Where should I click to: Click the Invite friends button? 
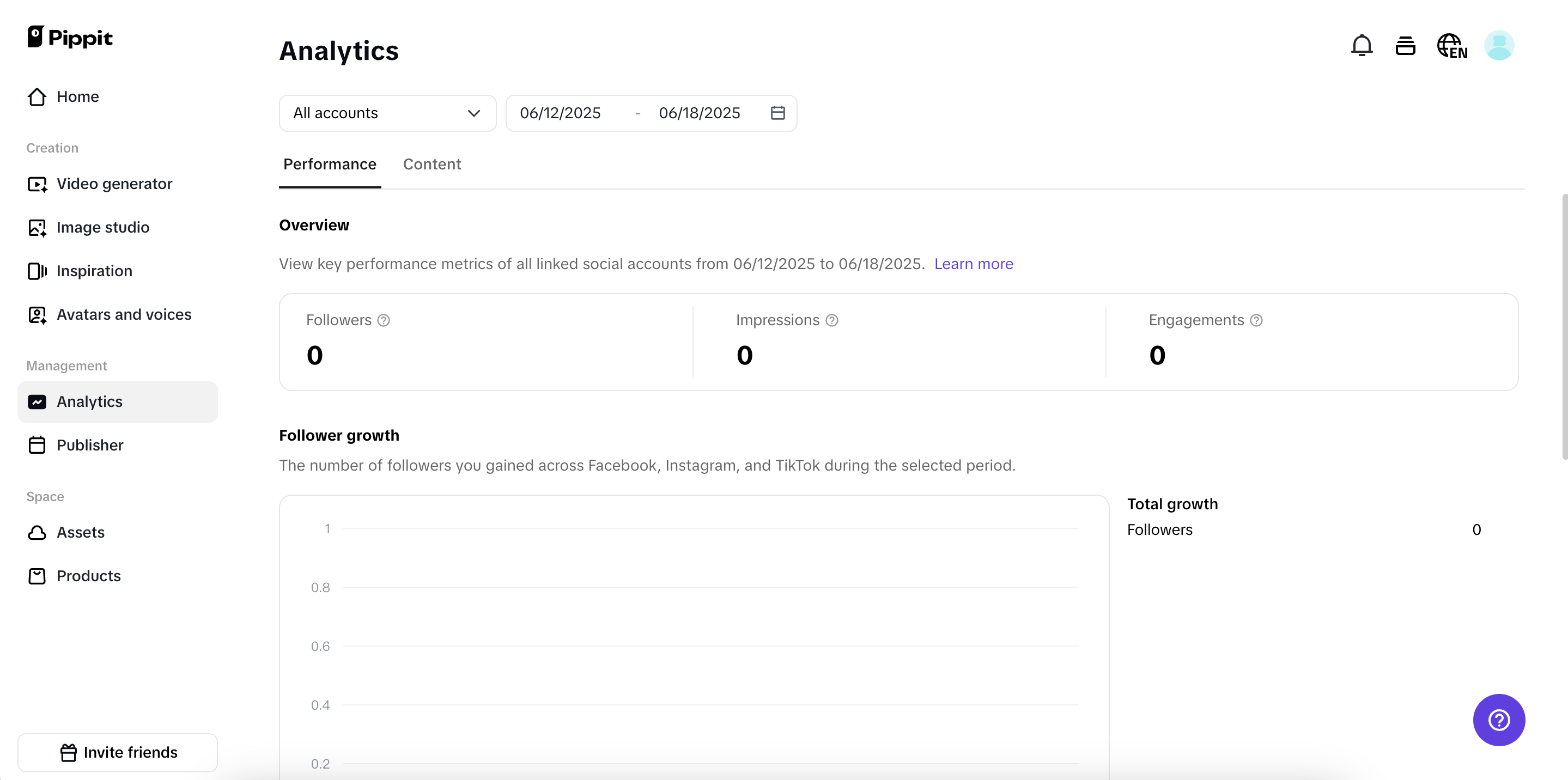pyautogui.click(x=118, y=752)
